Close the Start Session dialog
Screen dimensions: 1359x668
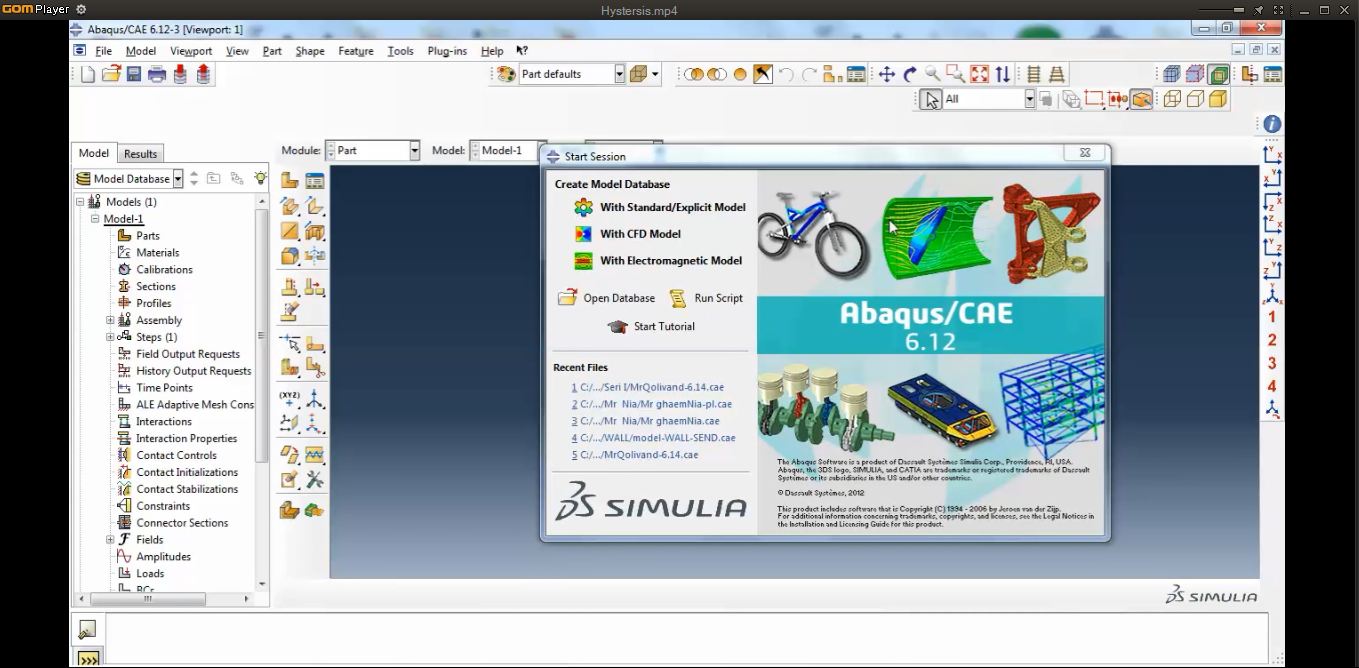1084,154
